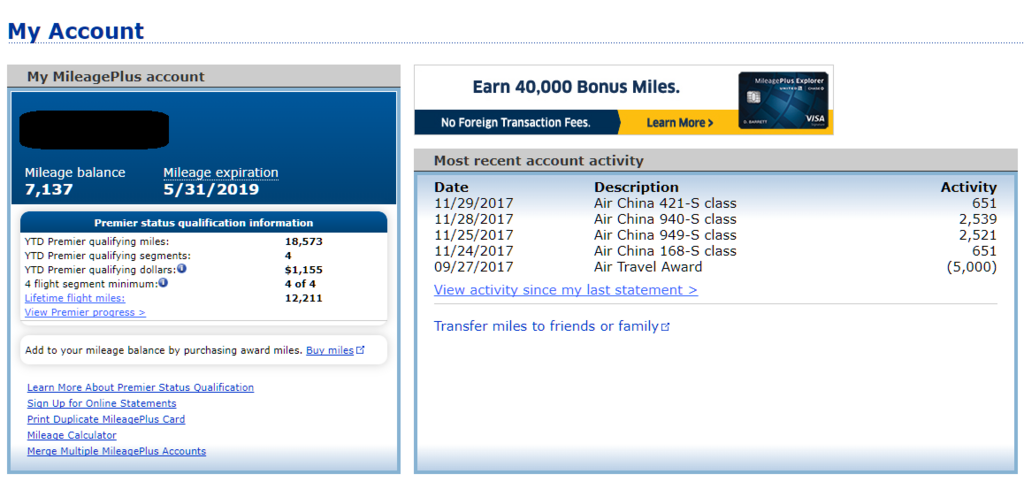The height and width of the screenshot is (482, 1024).
Task: Click Sign Up for Online Statements
Action: click(101, 403)
